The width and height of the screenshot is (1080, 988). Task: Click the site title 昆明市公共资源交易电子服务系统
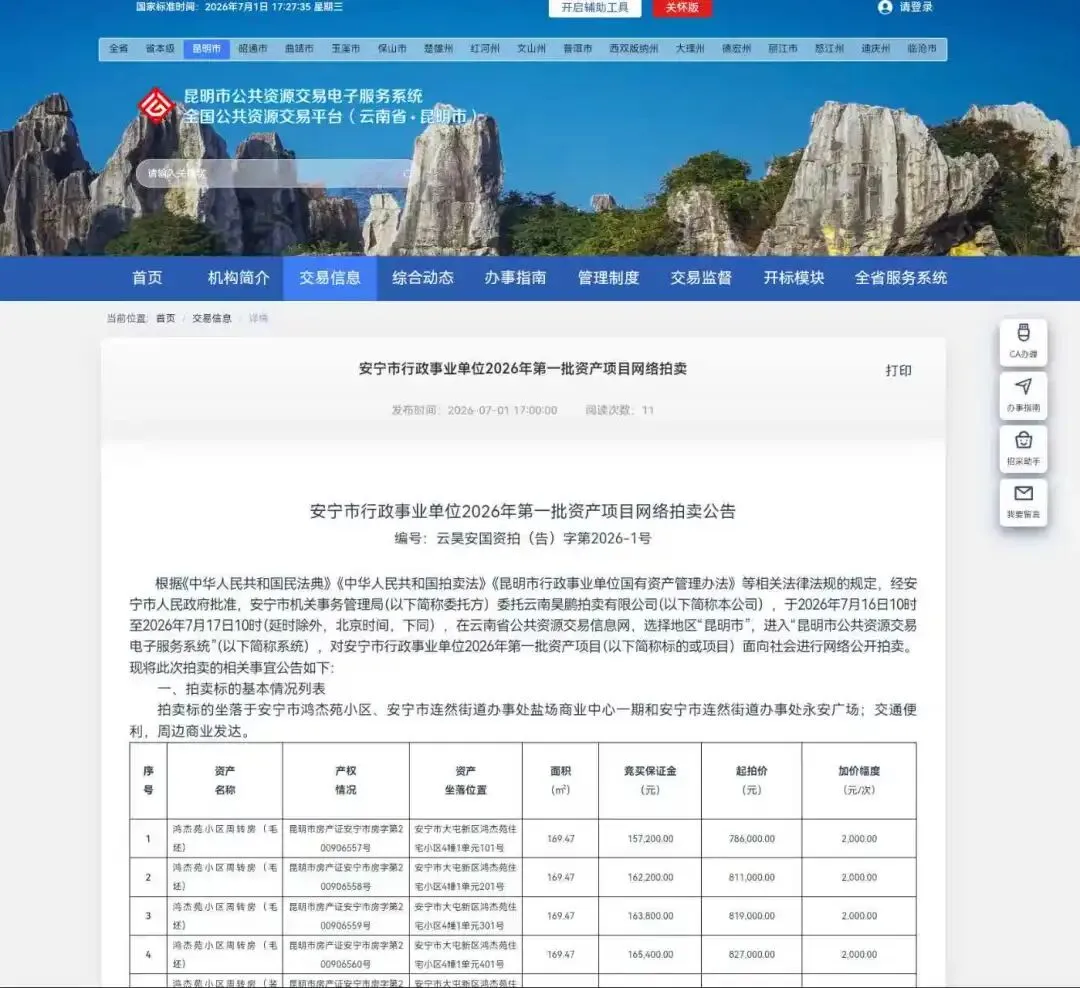click(303, 96)
